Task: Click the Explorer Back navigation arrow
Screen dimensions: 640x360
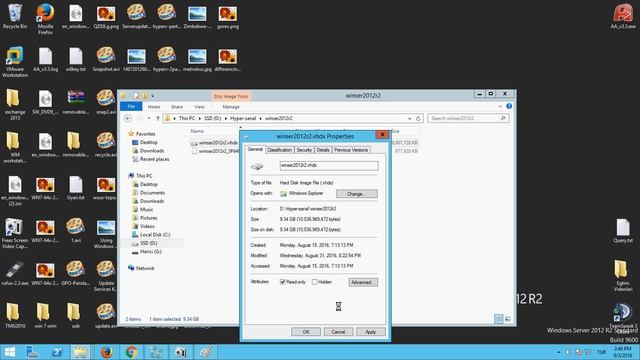Action: (x=128, y=118)
